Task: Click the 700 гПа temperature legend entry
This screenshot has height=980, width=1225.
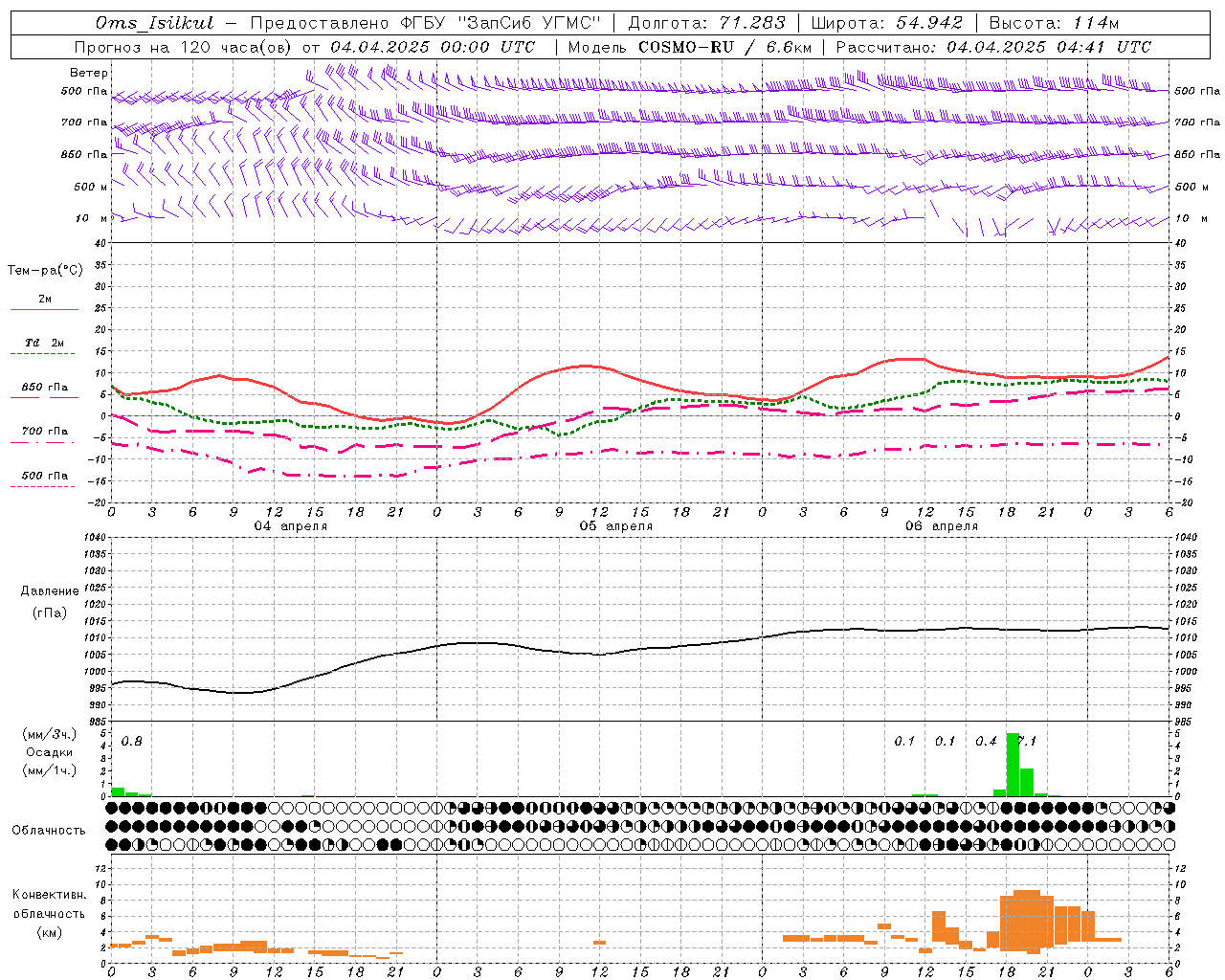Action: 45,432
